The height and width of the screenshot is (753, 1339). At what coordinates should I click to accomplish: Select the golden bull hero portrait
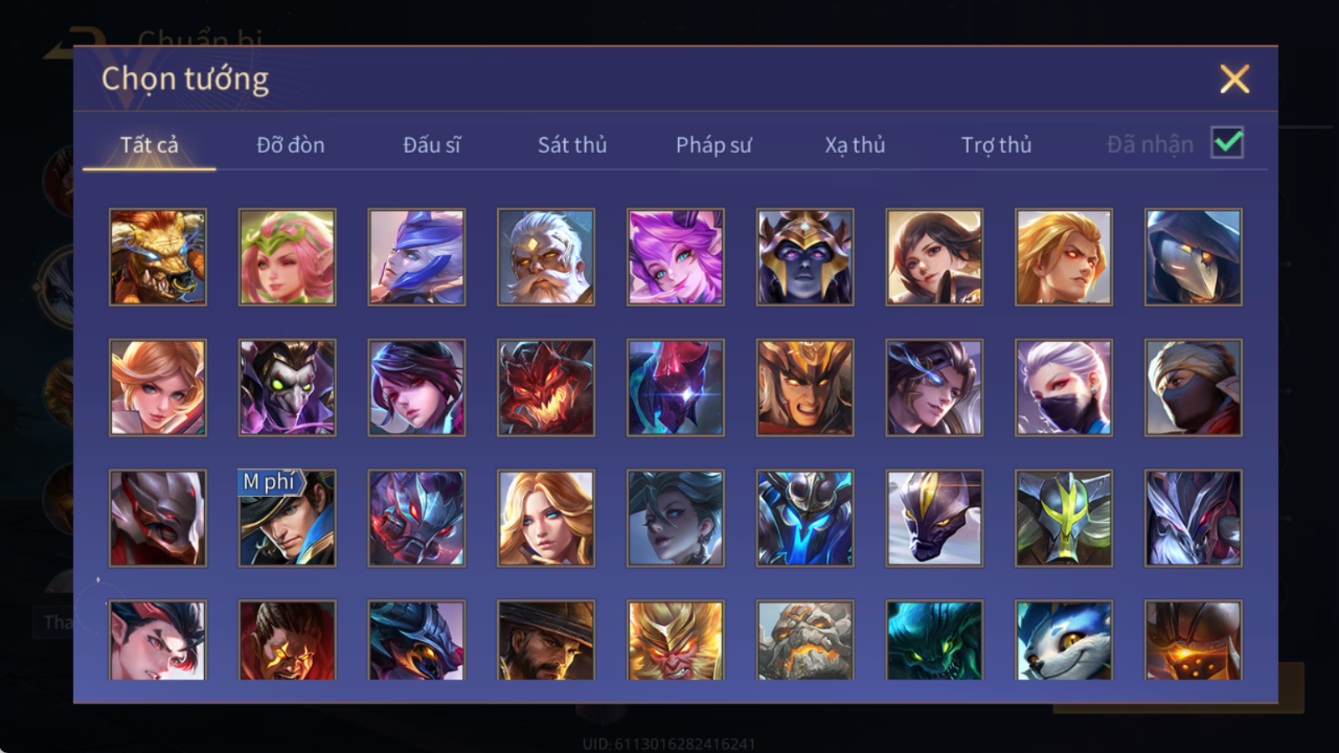pos(158,257)
